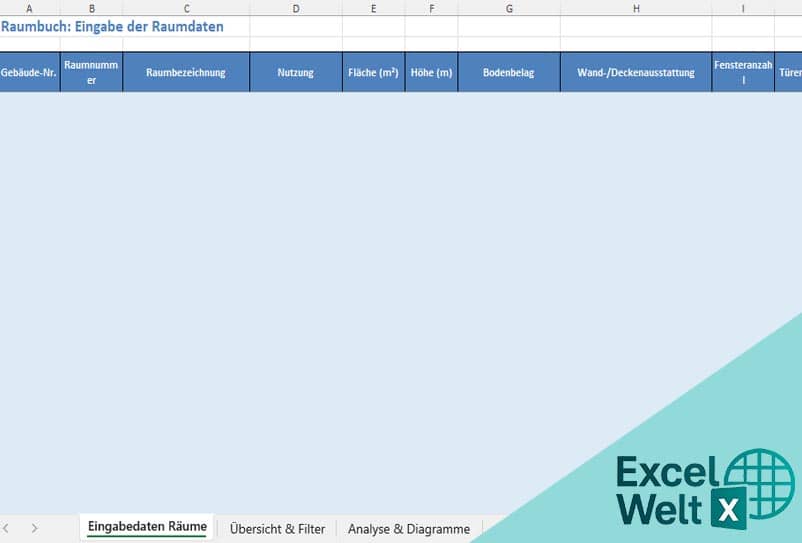This screenshot has width=802, height=543.
Task: Select the Höhe (m) header cell
Action: [x=431, y=73]
